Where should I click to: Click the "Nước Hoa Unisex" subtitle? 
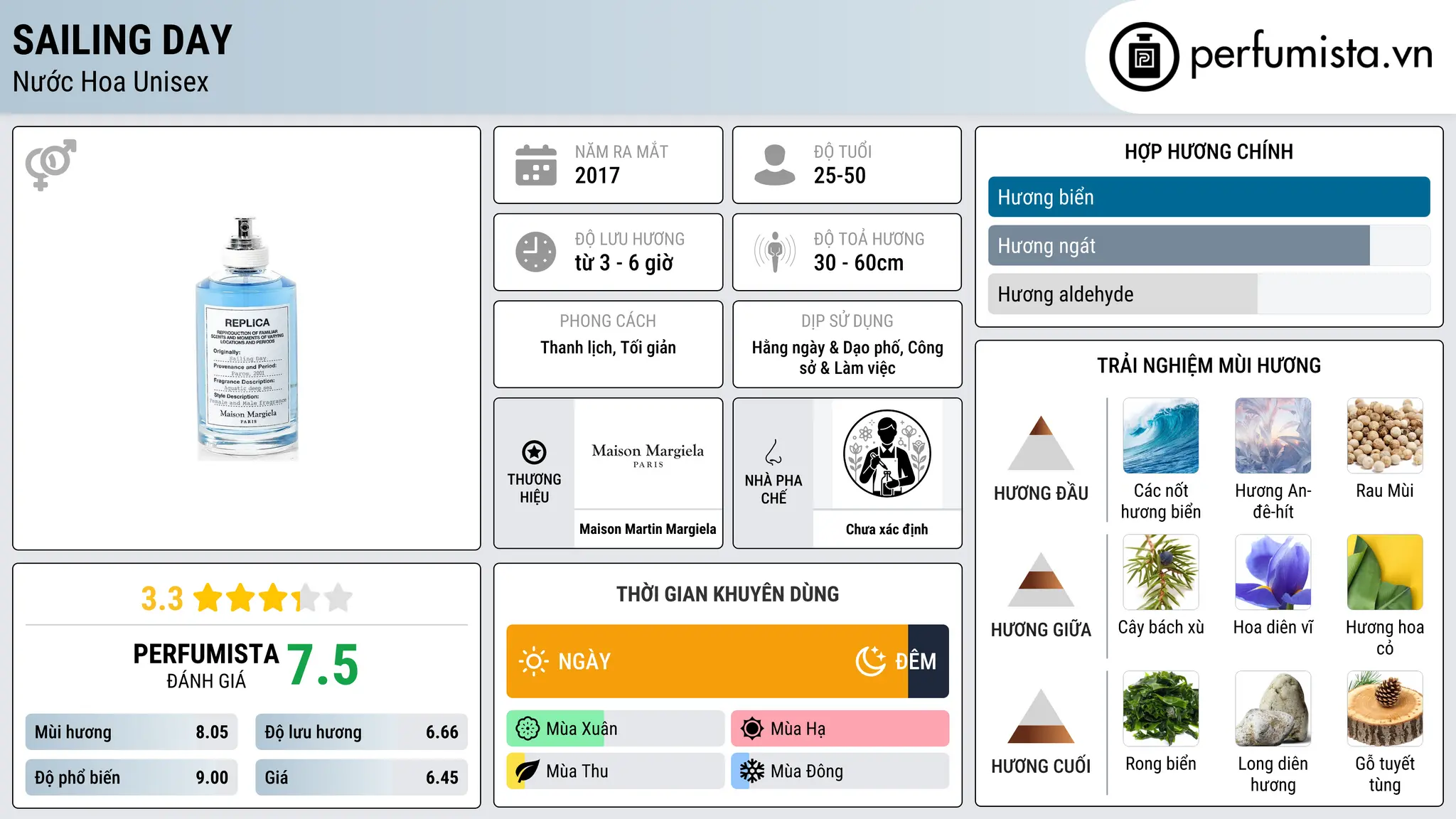tap(110, 82)
